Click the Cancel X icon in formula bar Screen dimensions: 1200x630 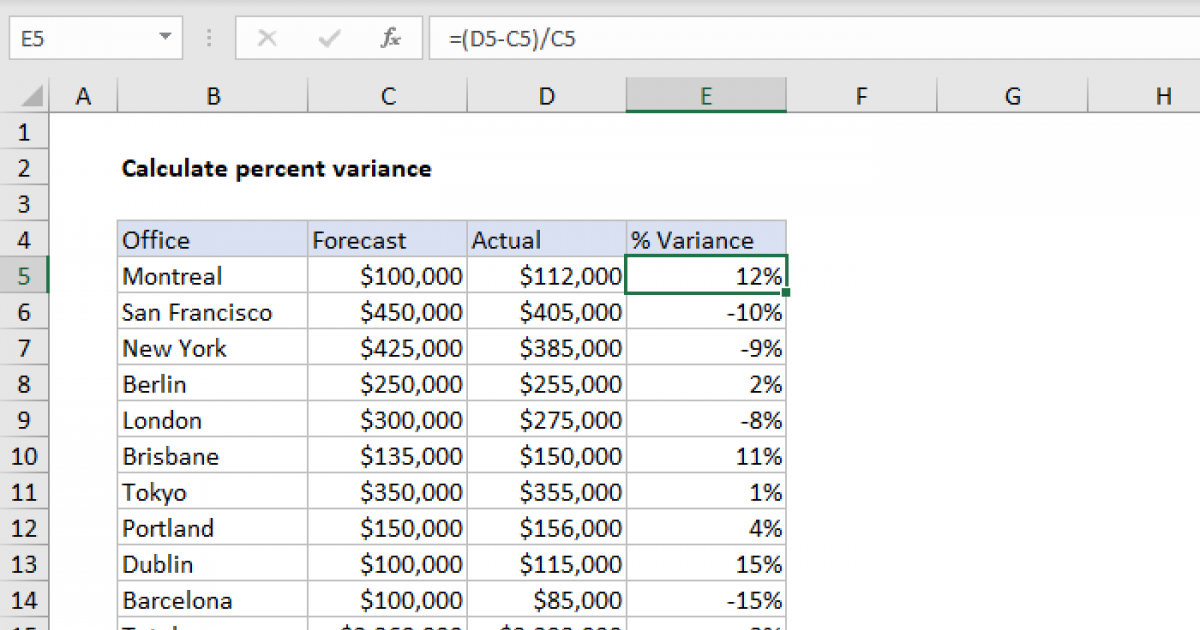point(267,39)
